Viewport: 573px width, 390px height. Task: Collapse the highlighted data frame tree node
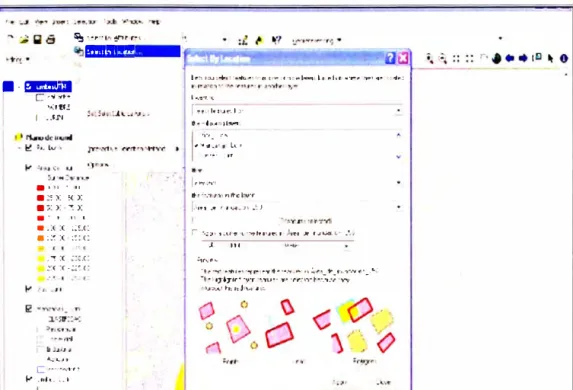pos(19,87)
